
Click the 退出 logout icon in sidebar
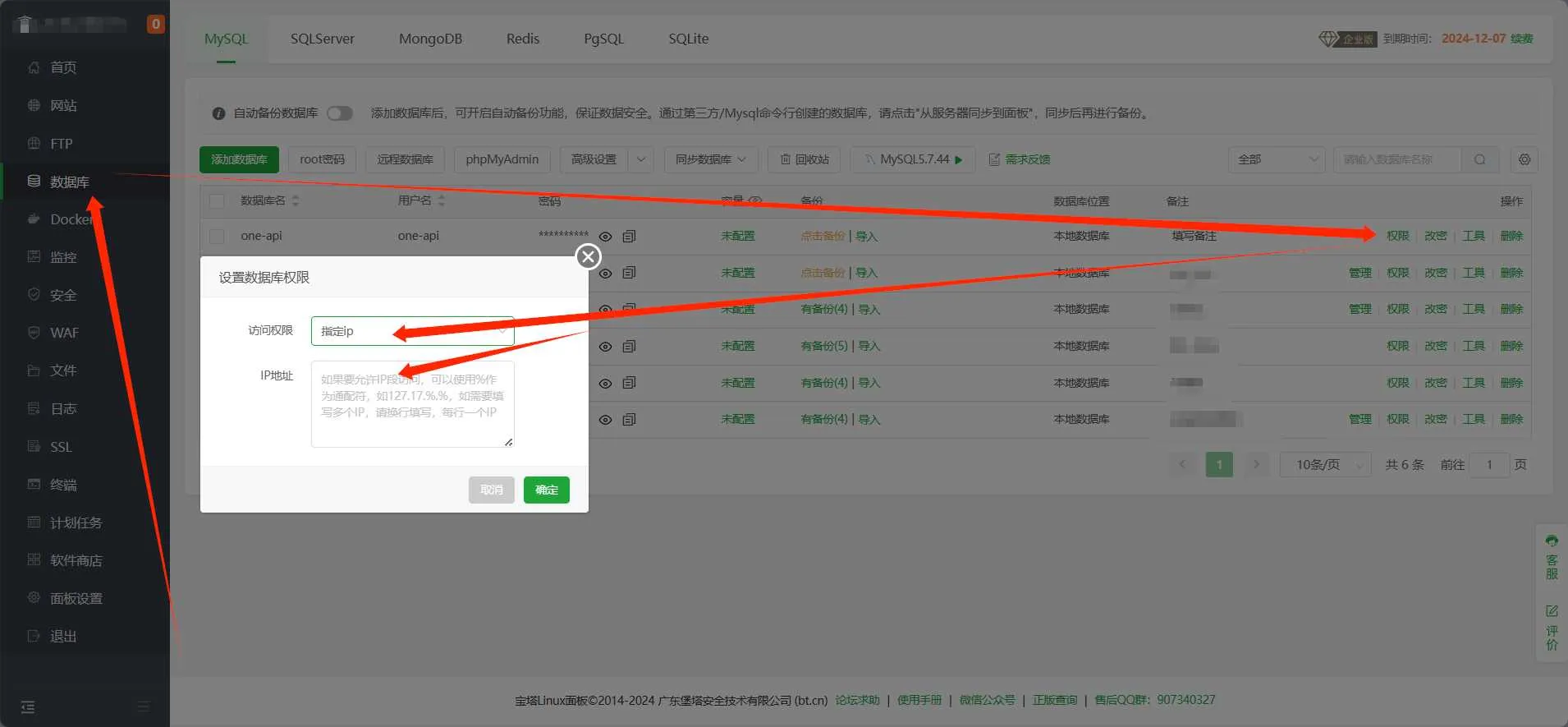(34, 636)
